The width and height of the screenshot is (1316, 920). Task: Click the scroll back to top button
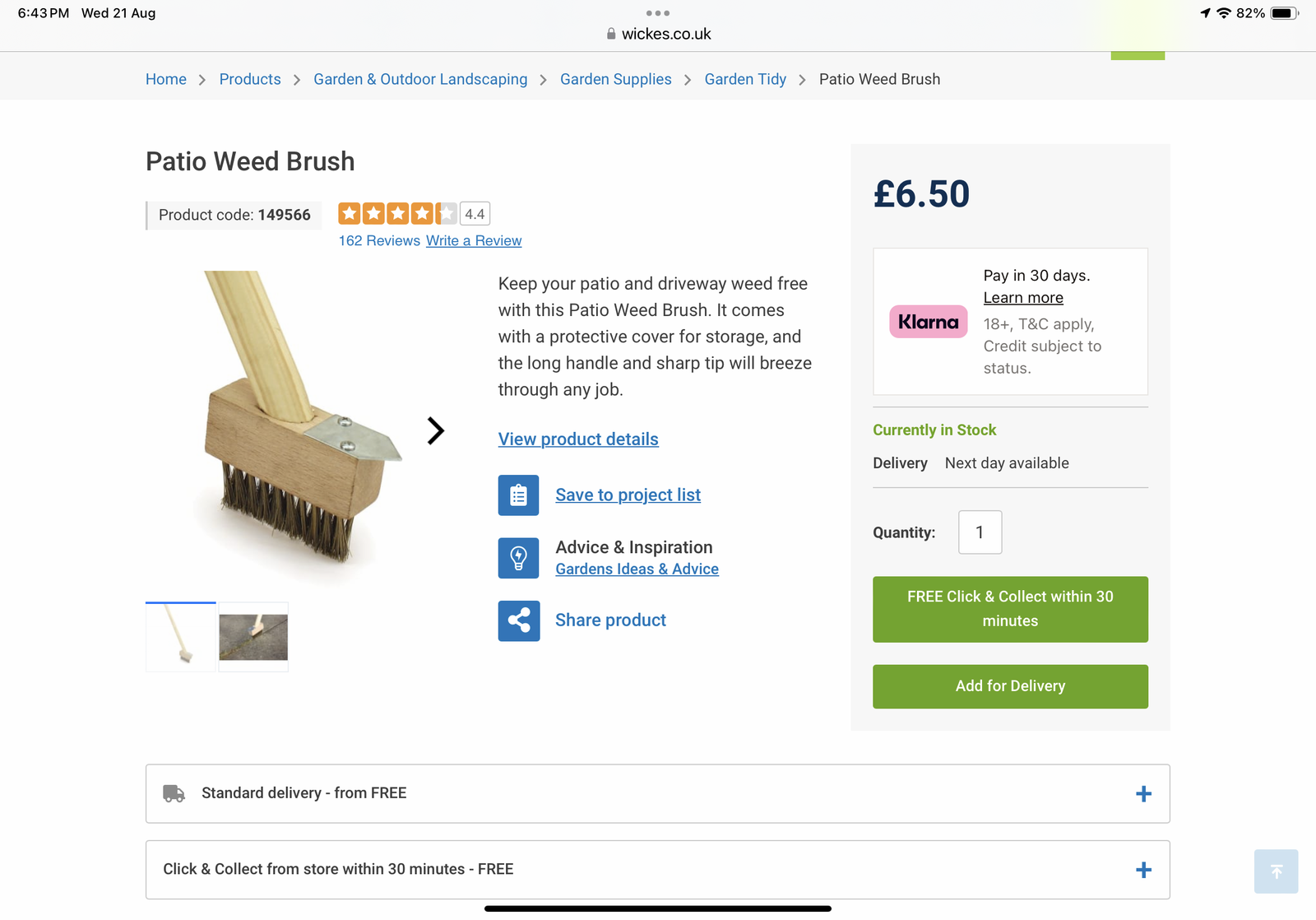point(1276,871)
